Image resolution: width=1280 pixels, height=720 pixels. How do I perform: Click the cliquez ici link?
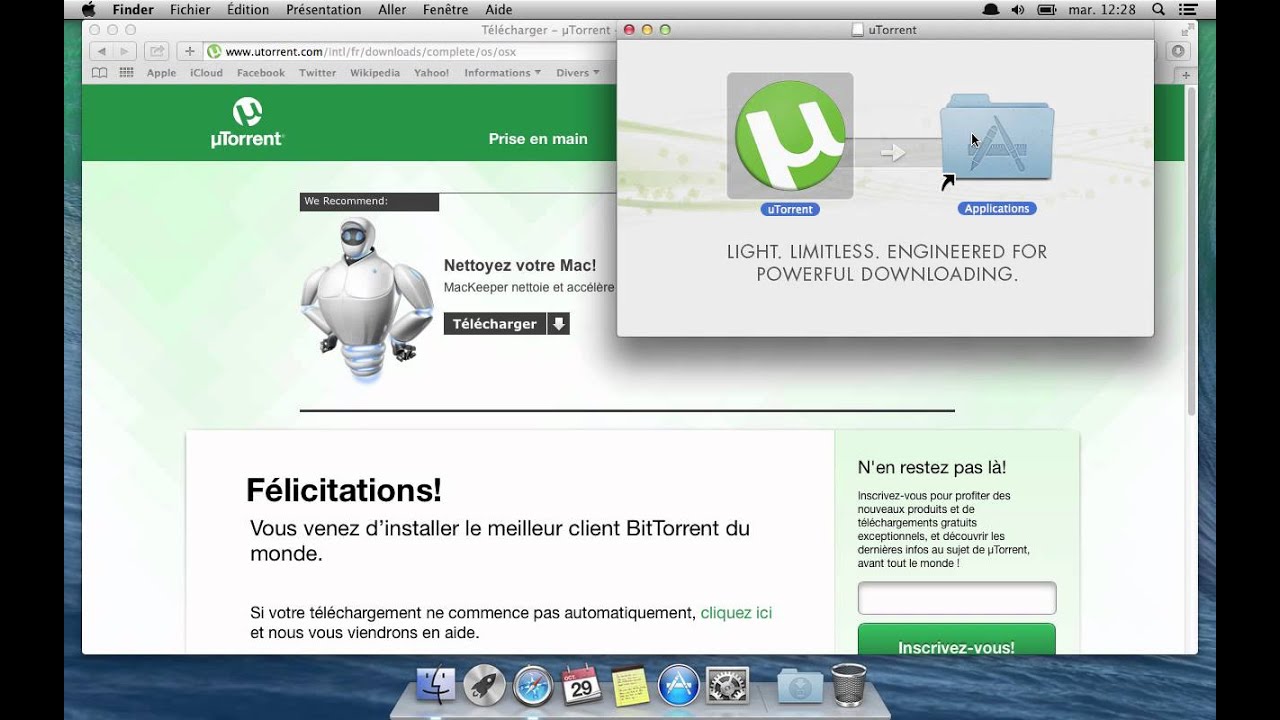736,613
